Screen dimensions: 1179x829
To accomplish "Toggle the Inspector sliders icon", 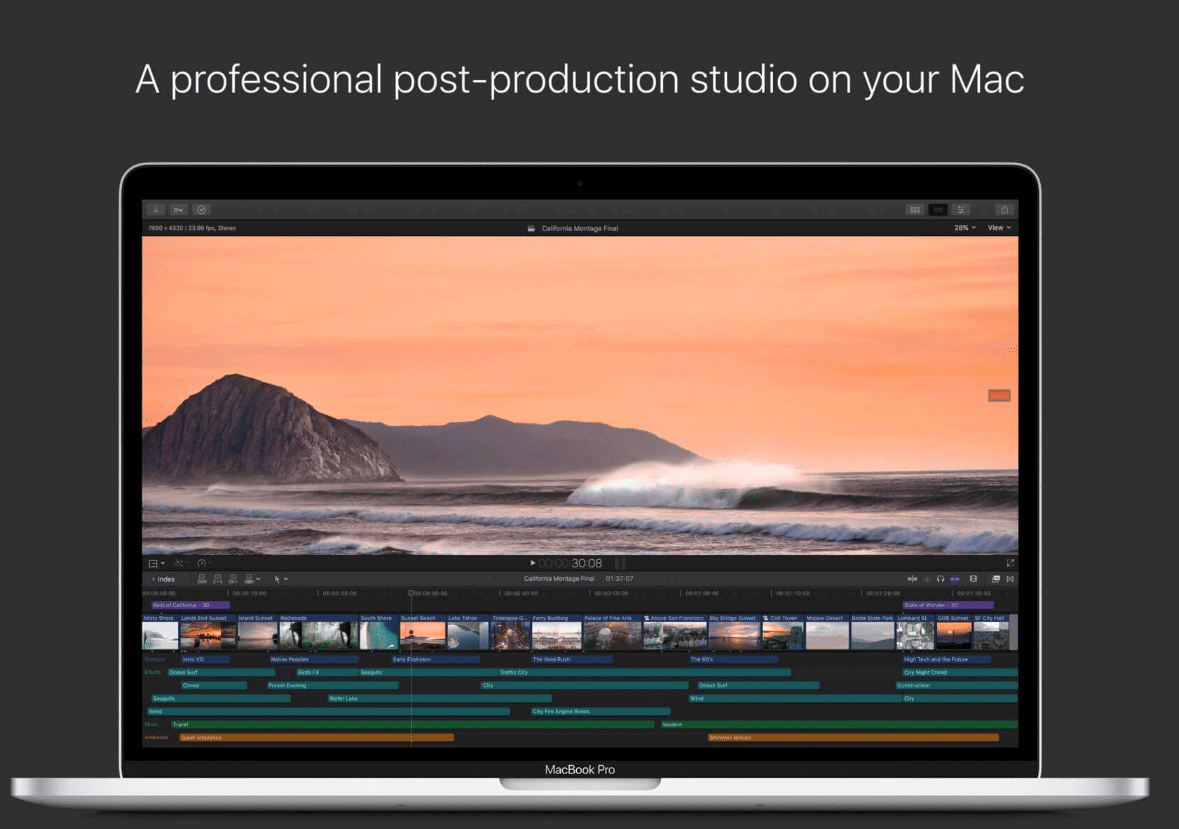I will pos(961,210).
